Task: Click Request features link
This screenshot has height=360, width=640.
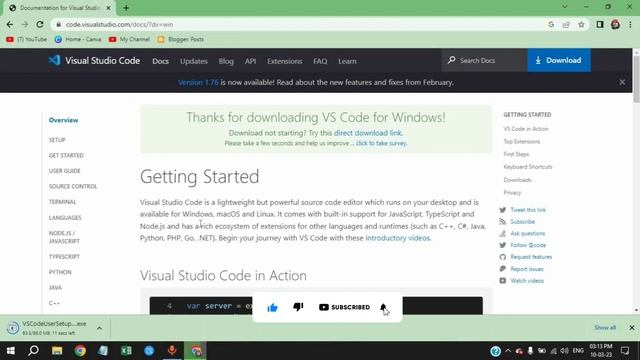Action: click(531, 257)
